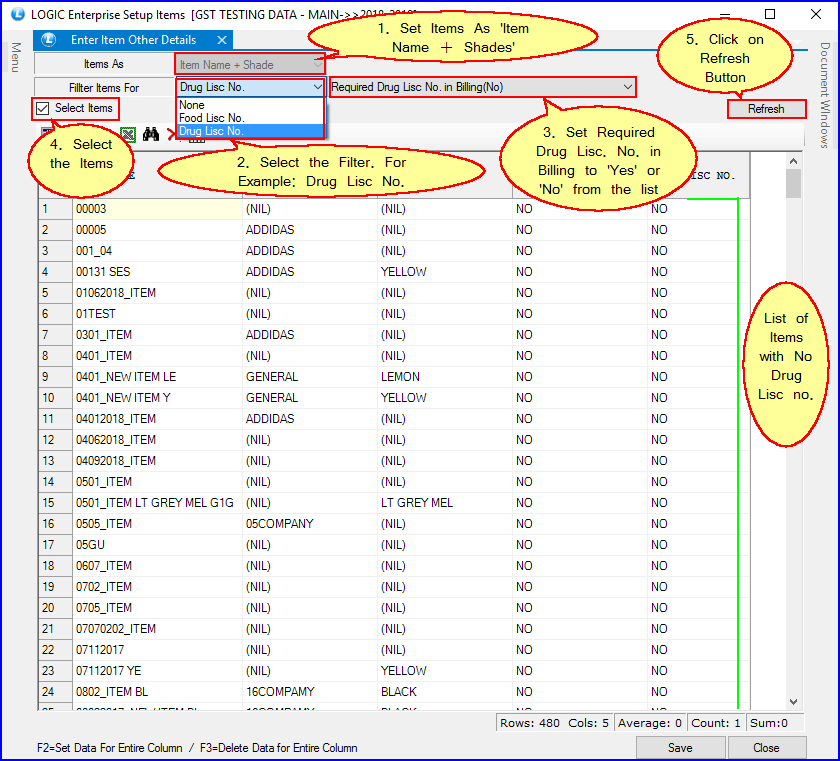This screenshot has width=840, height=761.
Task: Click the Save button
Action: click(680, 747)
